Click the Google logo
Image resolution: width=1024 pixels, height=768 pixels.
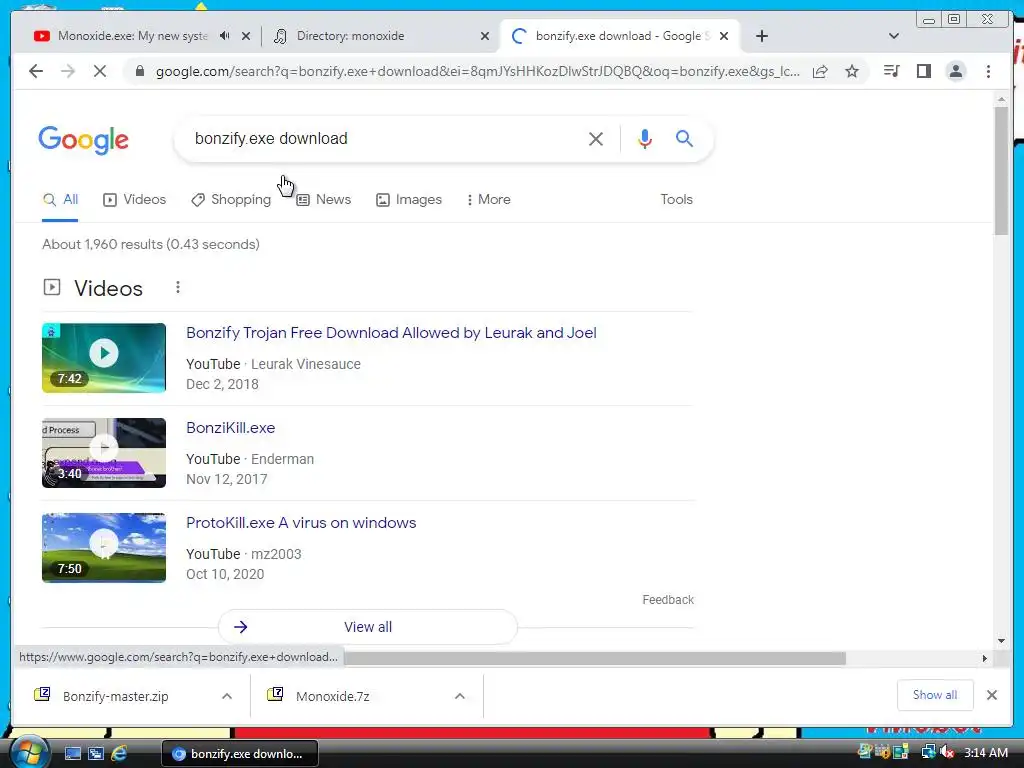point(84,140)
